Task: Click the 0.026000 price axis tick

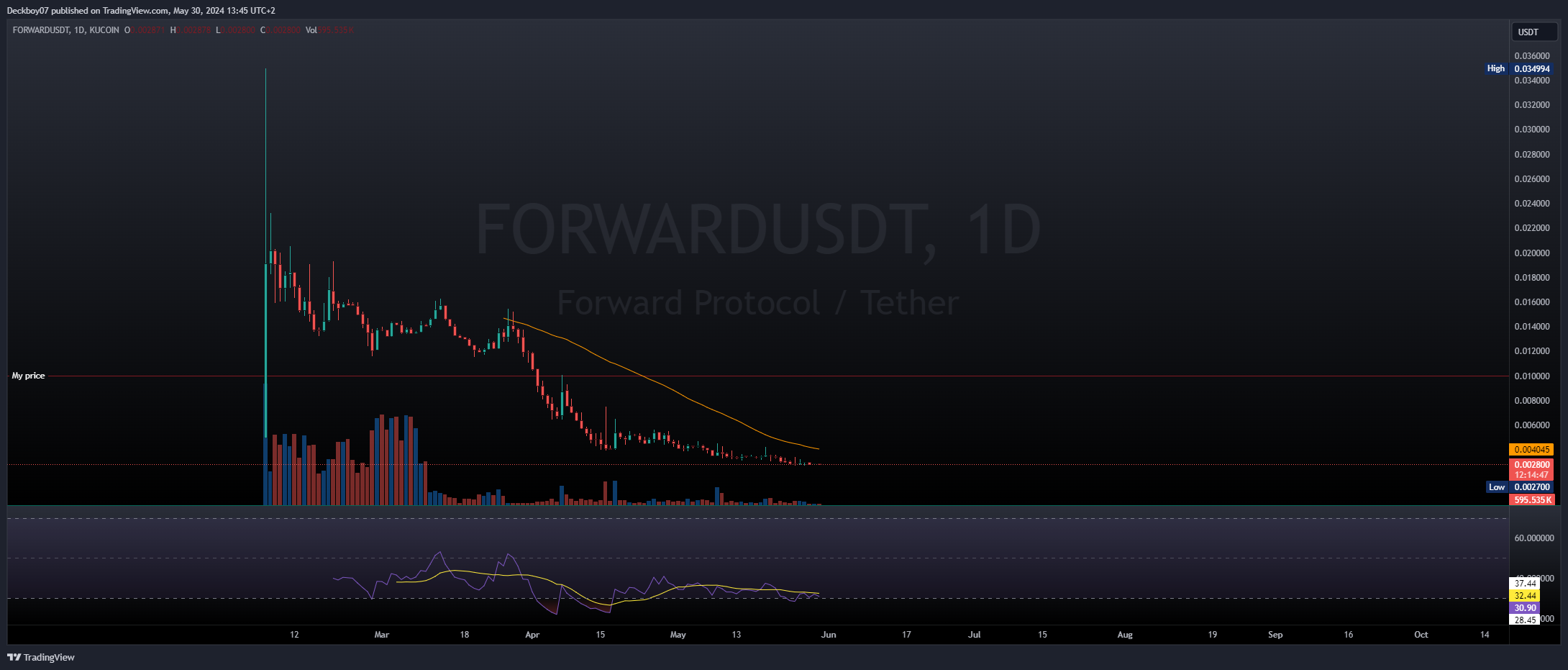Action: (x=1532, y=179)
